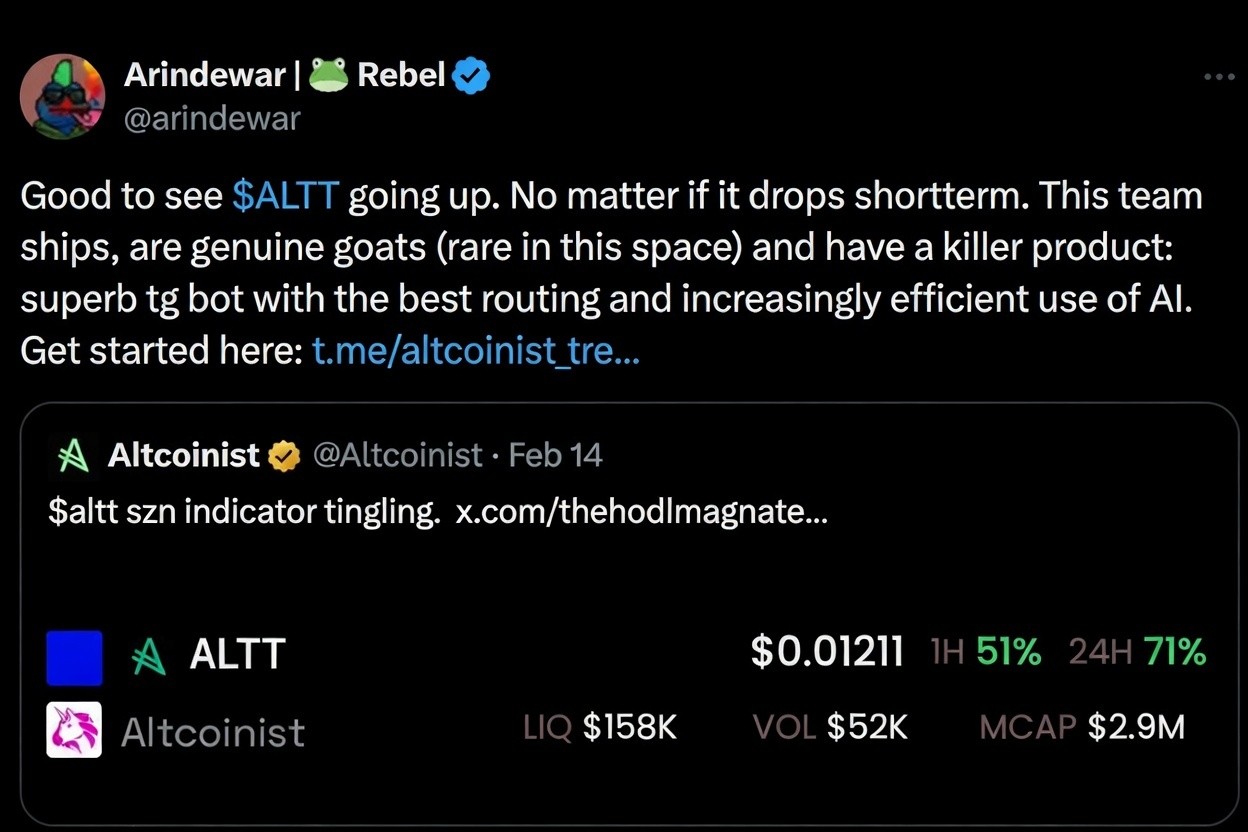Open the more options menu on the tweet
The image size is (1248, 832).
click(1218, 75)
